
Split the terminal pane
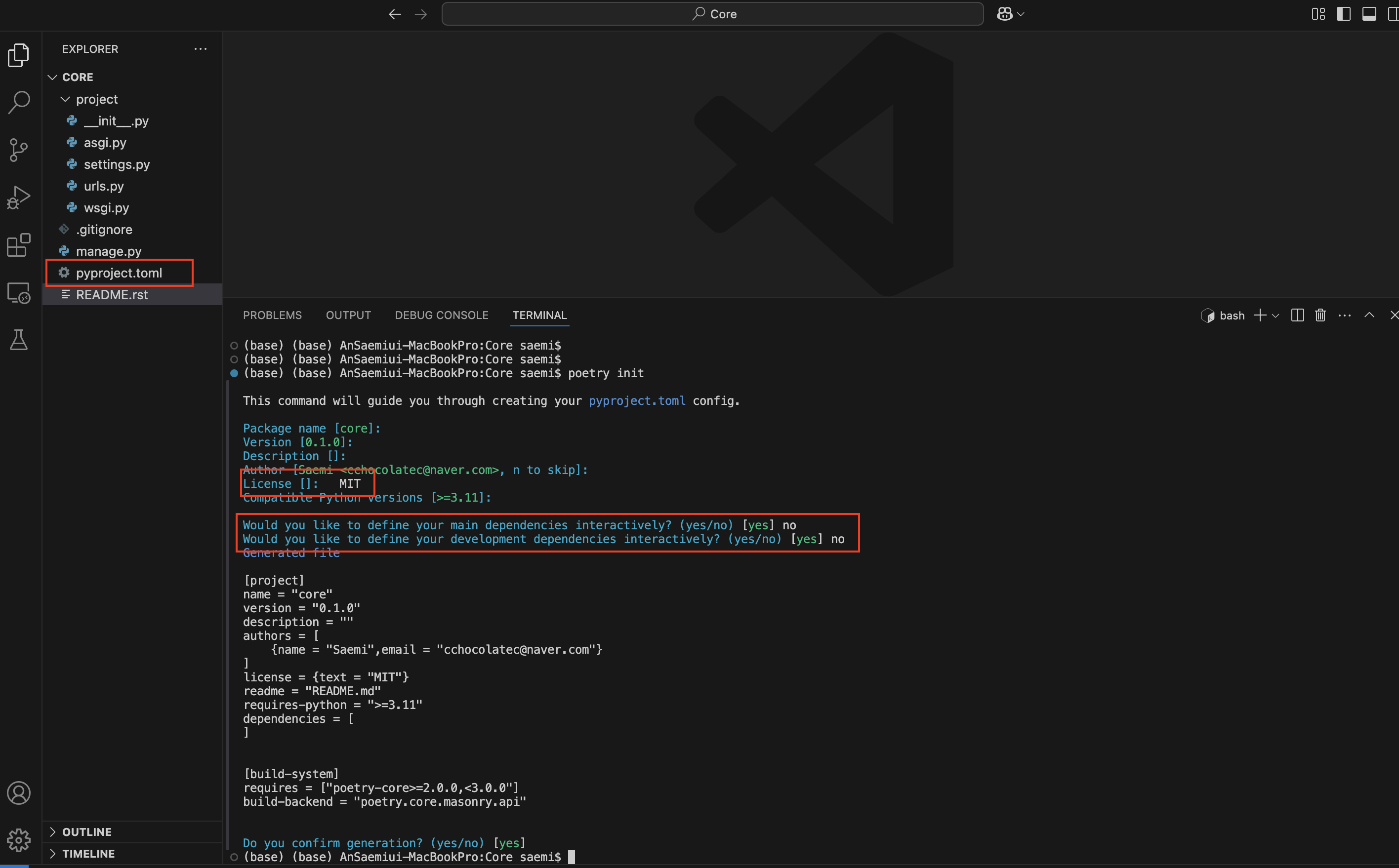1297,315
